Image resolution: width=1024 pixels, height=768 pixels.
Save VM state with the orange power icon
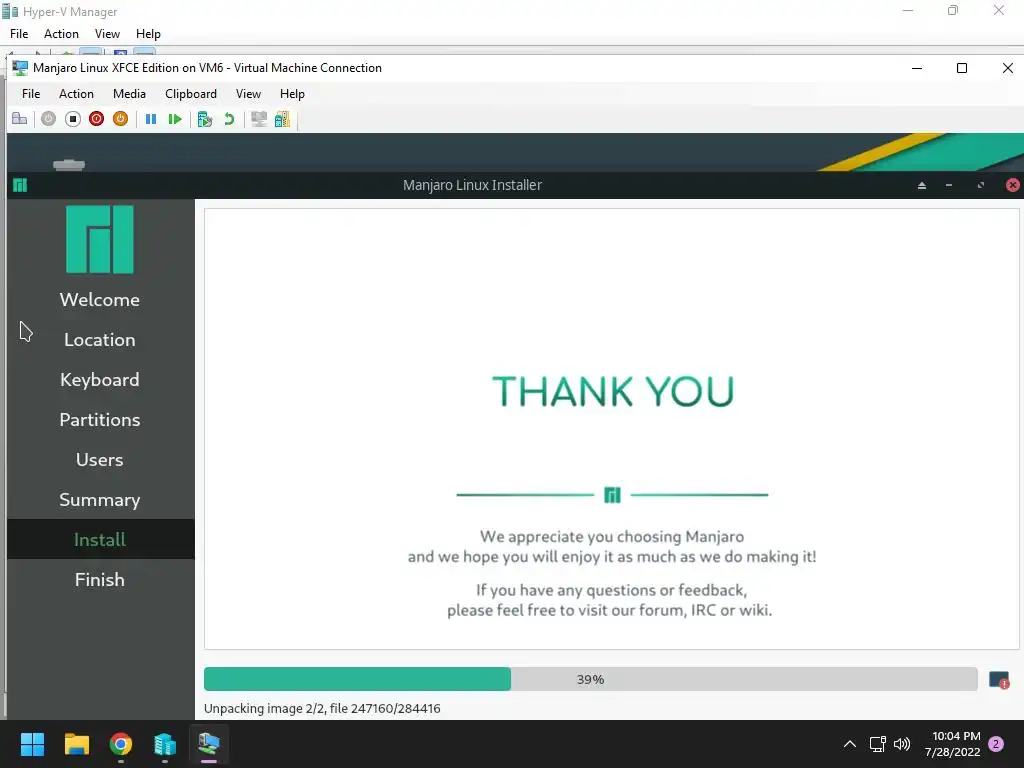tap(120, 119)
